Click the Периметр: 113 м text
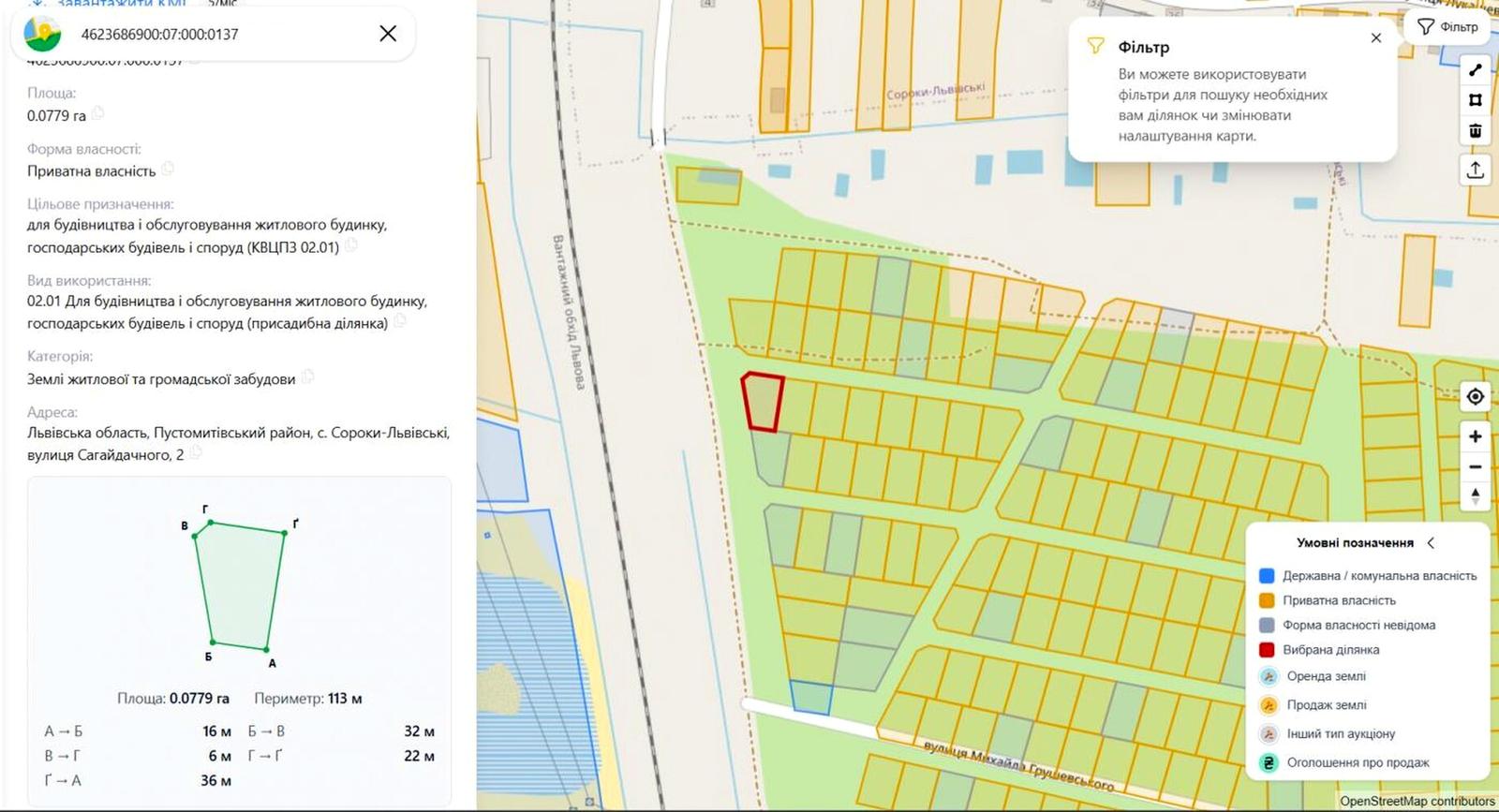Viewport: 1499px width, 812px height. [x=307, y=699]
